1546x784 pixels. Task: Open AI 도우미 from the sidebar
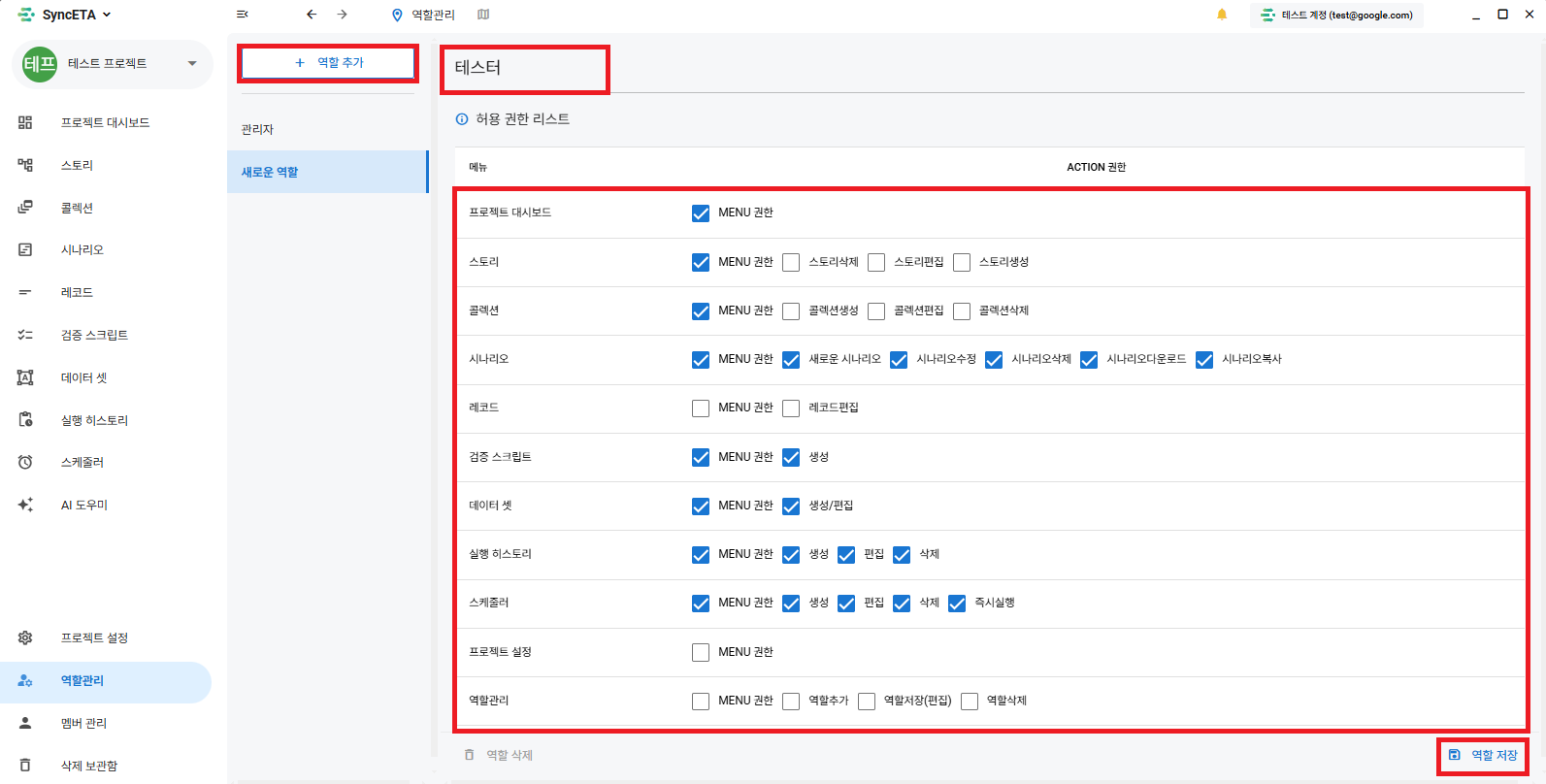[x=84, y=505]
